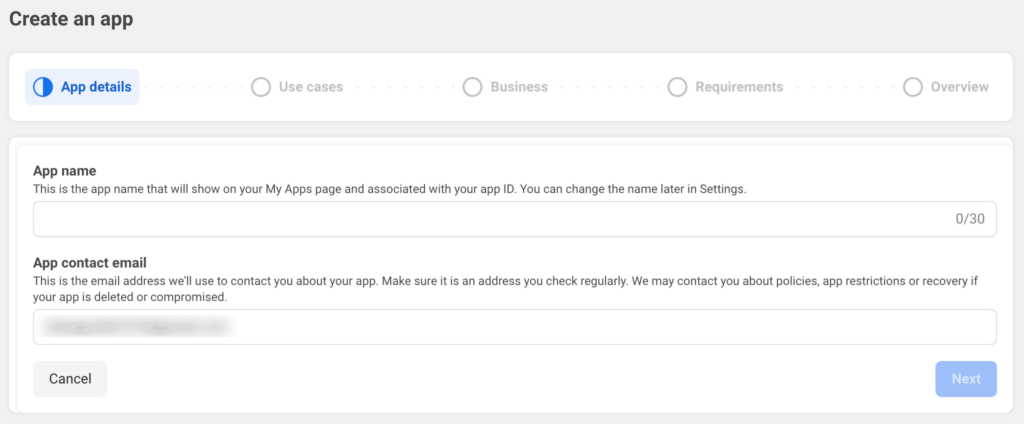
Task: Click the Next button
Action: pyautogui.click(x=965, y=379)
